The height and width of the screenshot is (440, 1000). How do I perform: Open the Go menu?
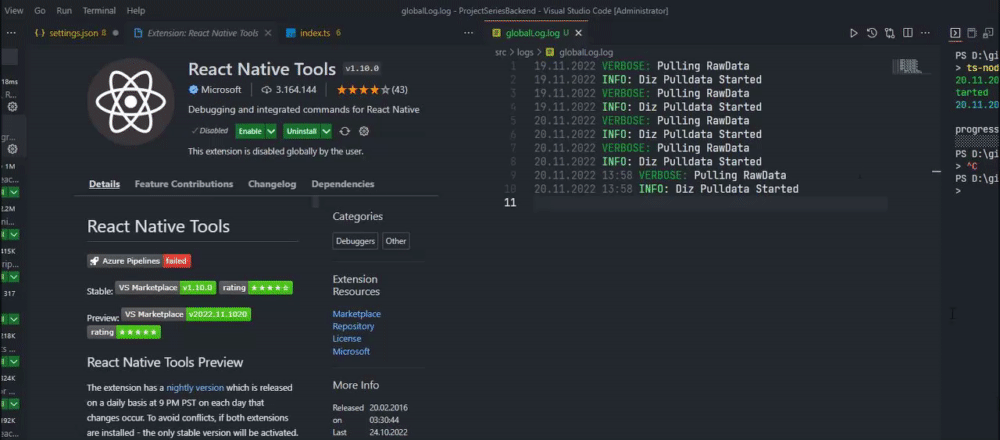click(x=40, y=11)
